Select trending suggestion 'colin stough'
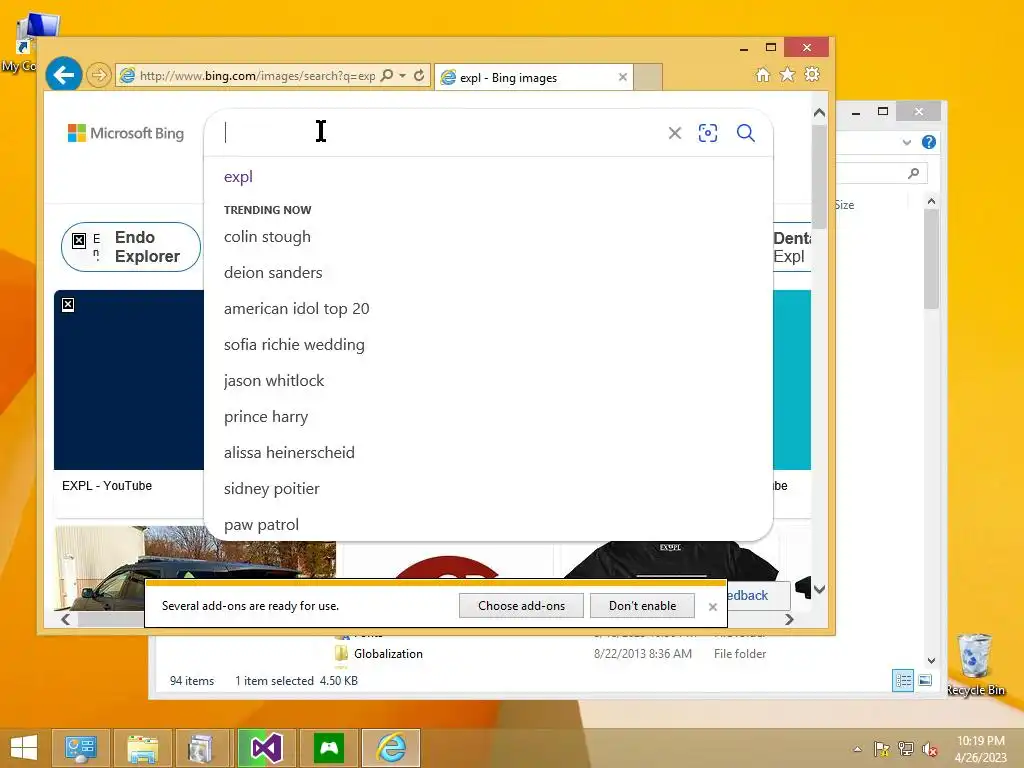 [x=267, y=237]
